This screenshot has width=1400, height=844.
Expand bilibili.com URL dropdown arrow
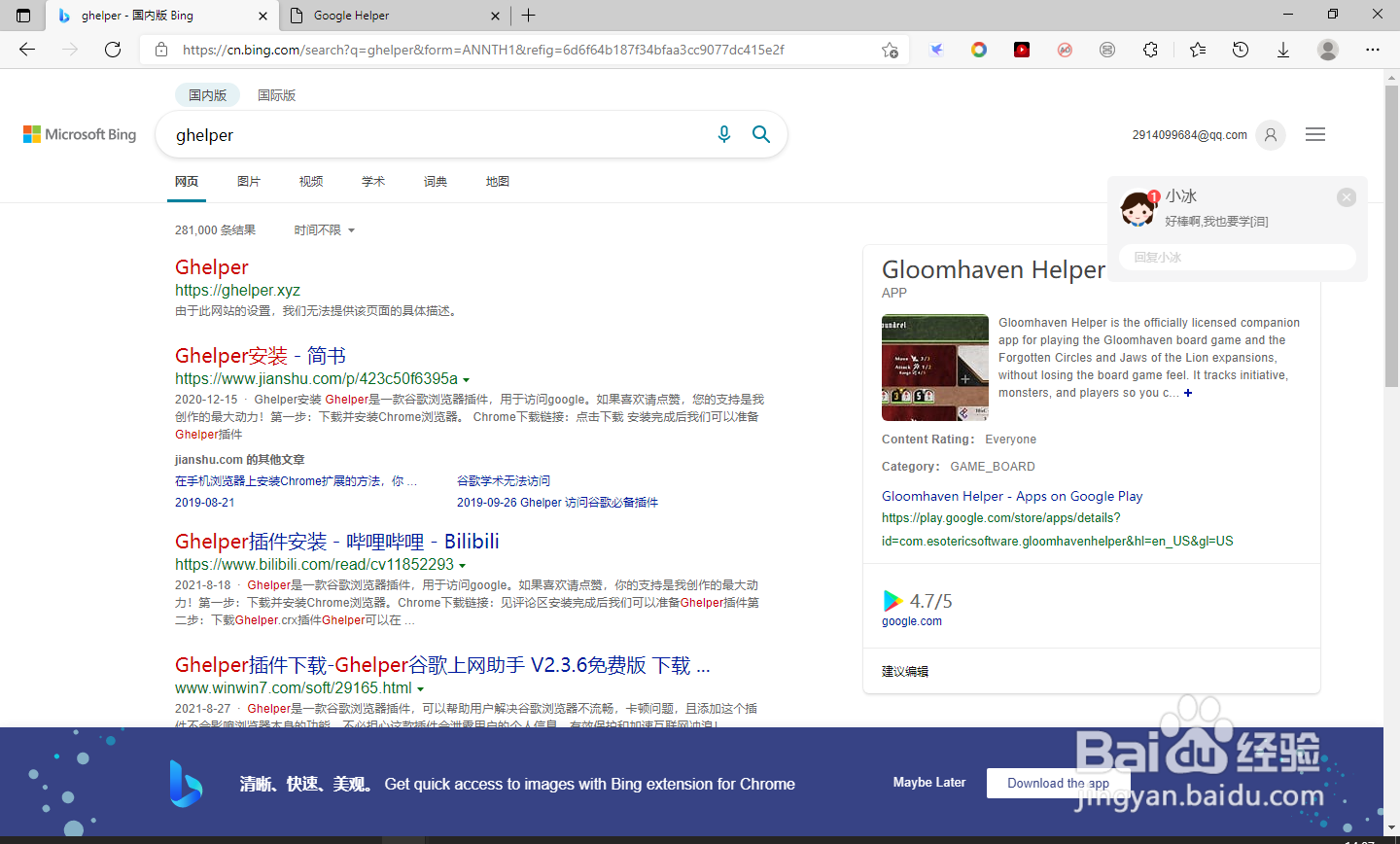point(463,566)
